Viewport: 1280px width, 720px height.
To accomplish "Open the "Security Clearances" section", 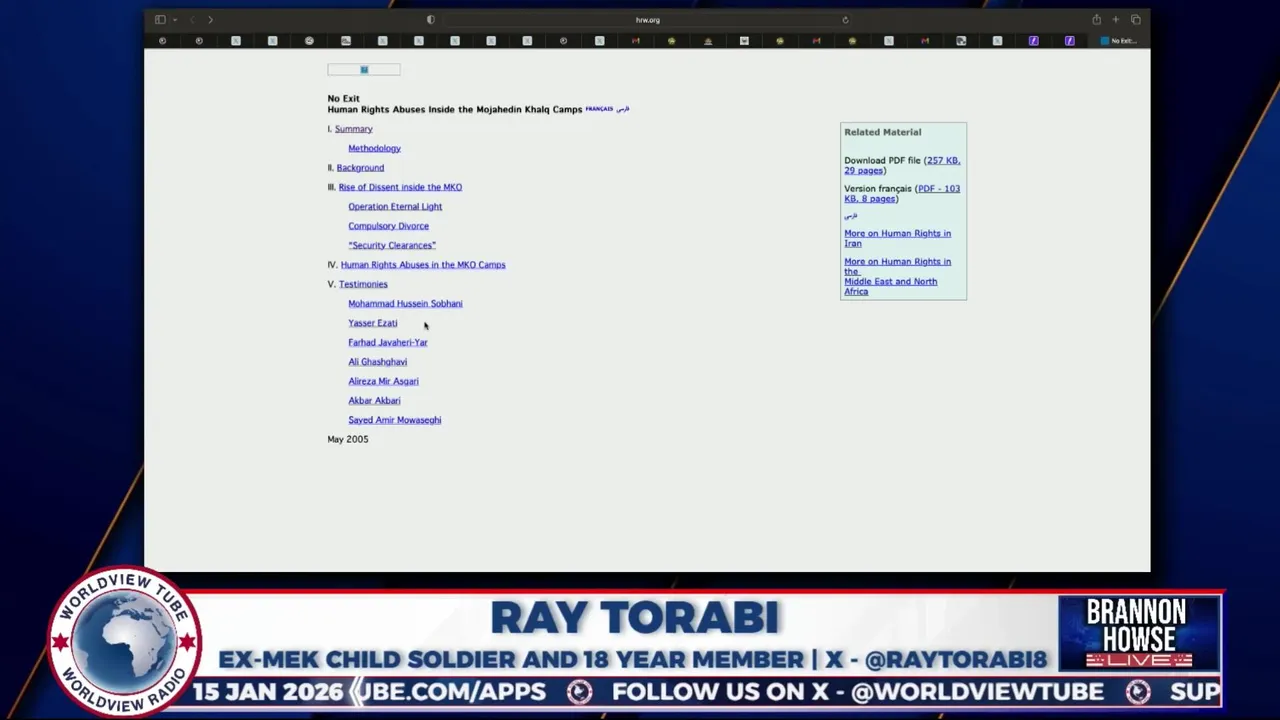I will [x=392, y=245].
